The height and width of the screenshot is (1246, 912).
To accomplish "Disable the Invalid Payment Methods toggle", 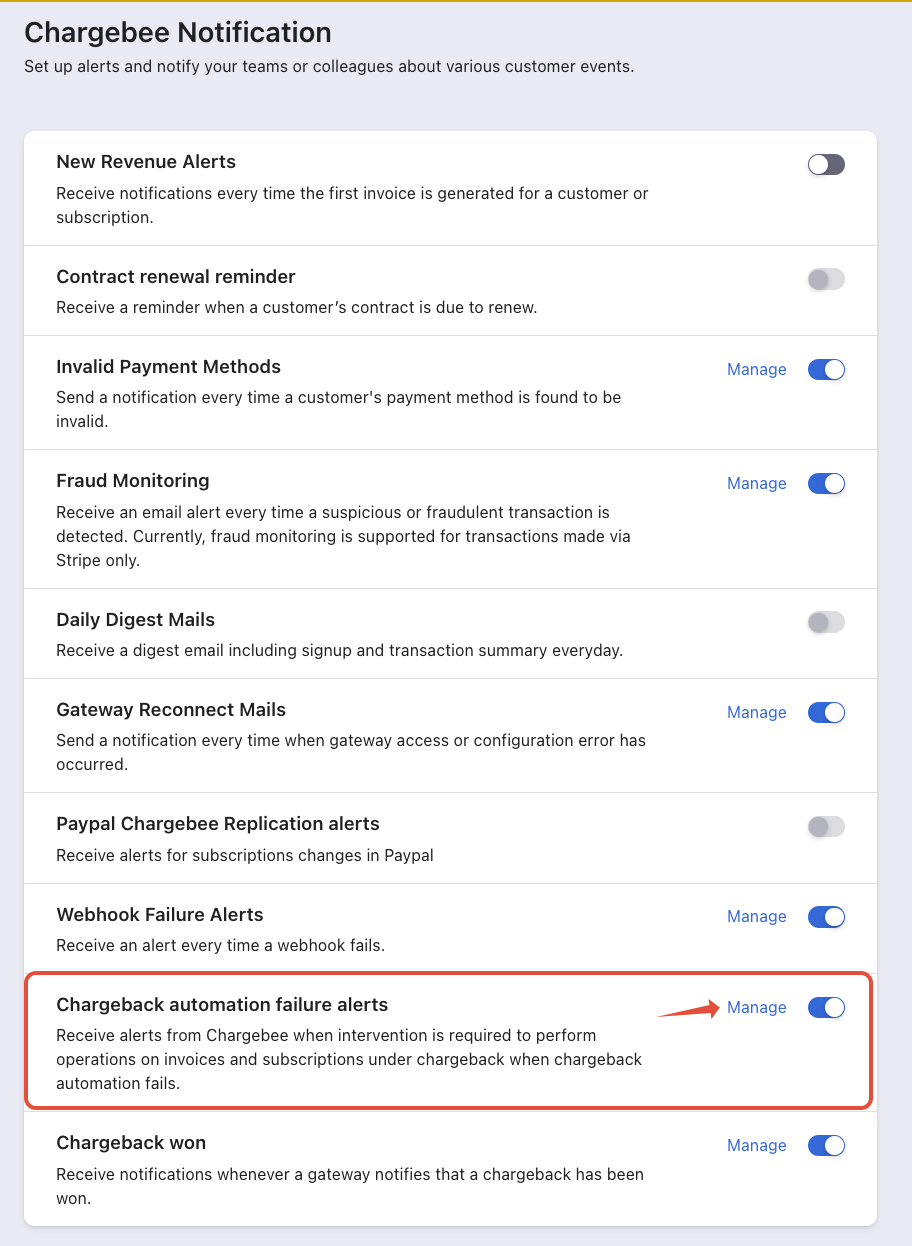I will (826, 370).
